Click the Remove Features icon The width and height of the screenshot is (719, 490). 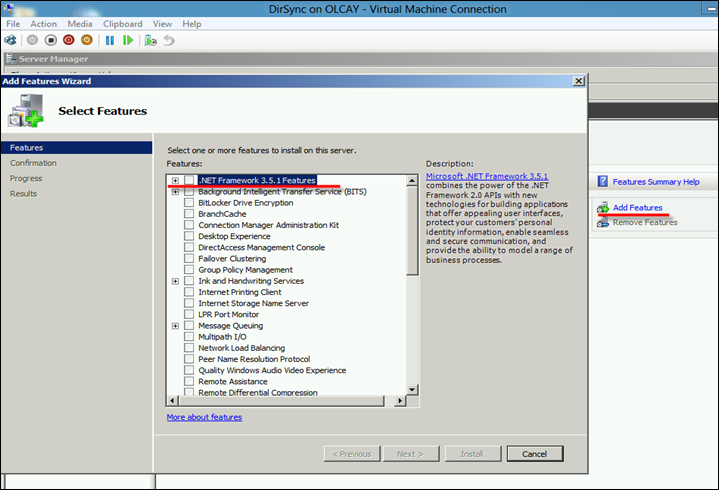[603, 222]
